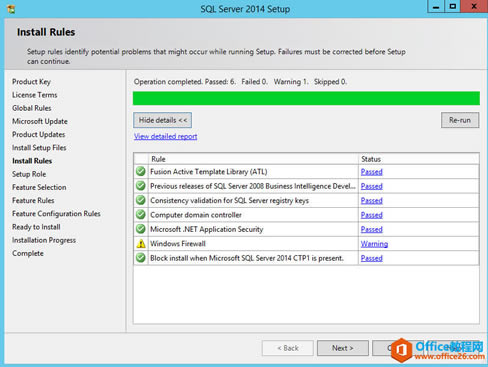Click 'Fusion Active Template Library (ATL)' text
This screenshot has height=367, width=488.
point(209,172)
